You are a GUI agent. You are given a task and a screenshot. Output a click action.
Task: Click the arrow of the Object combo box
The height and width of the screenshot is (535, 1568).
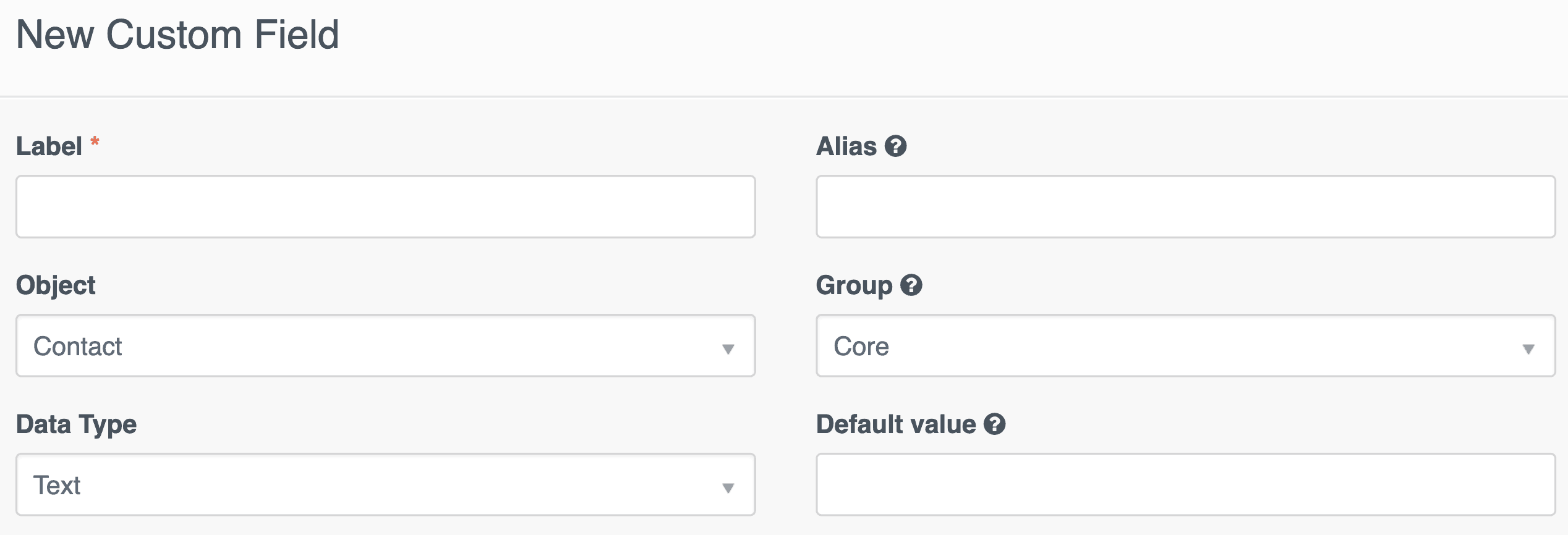coord(728,349)
